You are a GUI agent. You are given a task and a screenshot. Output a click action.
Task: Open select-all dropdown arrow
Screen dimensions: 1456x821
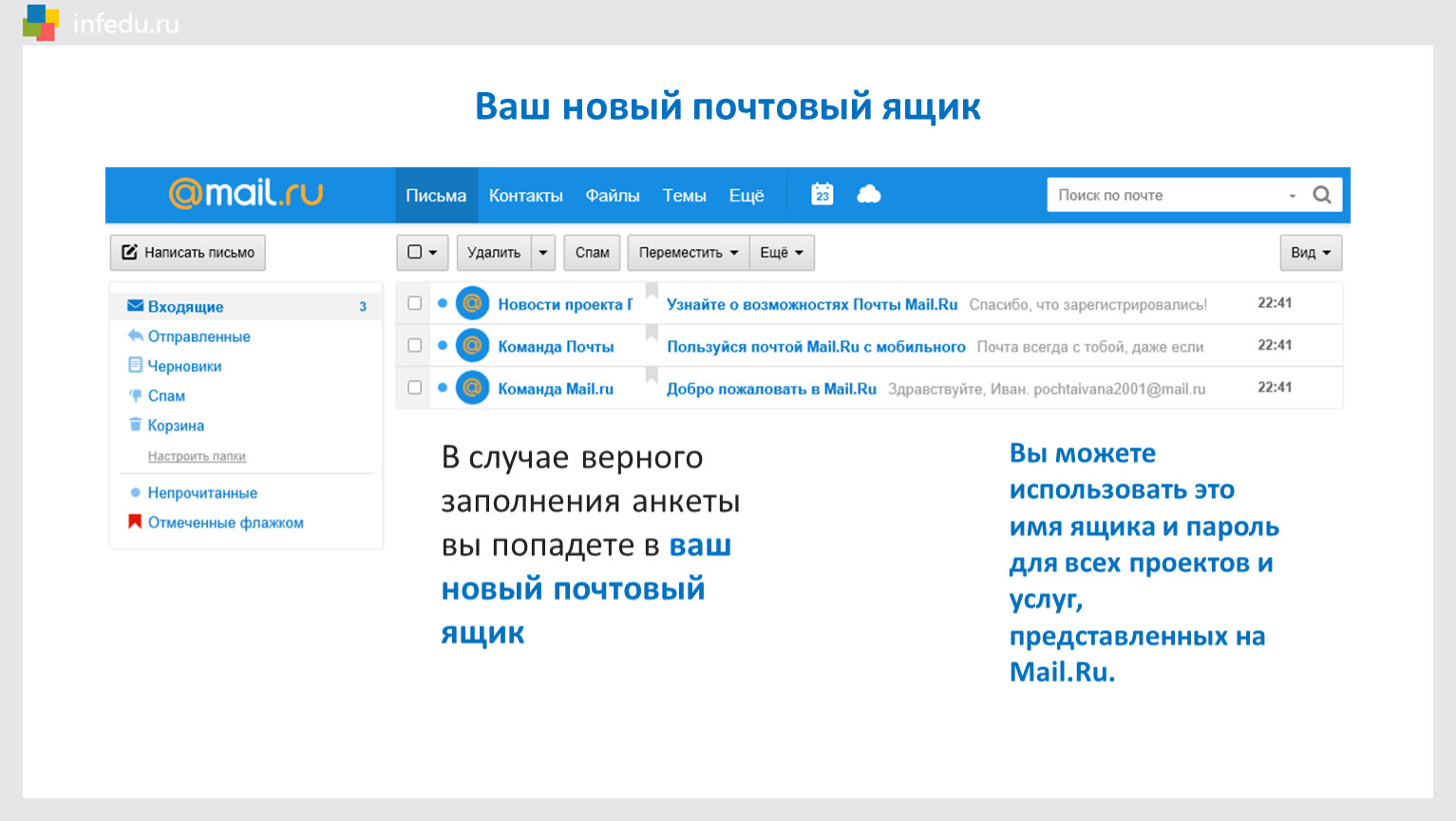(x=433, y=253)
